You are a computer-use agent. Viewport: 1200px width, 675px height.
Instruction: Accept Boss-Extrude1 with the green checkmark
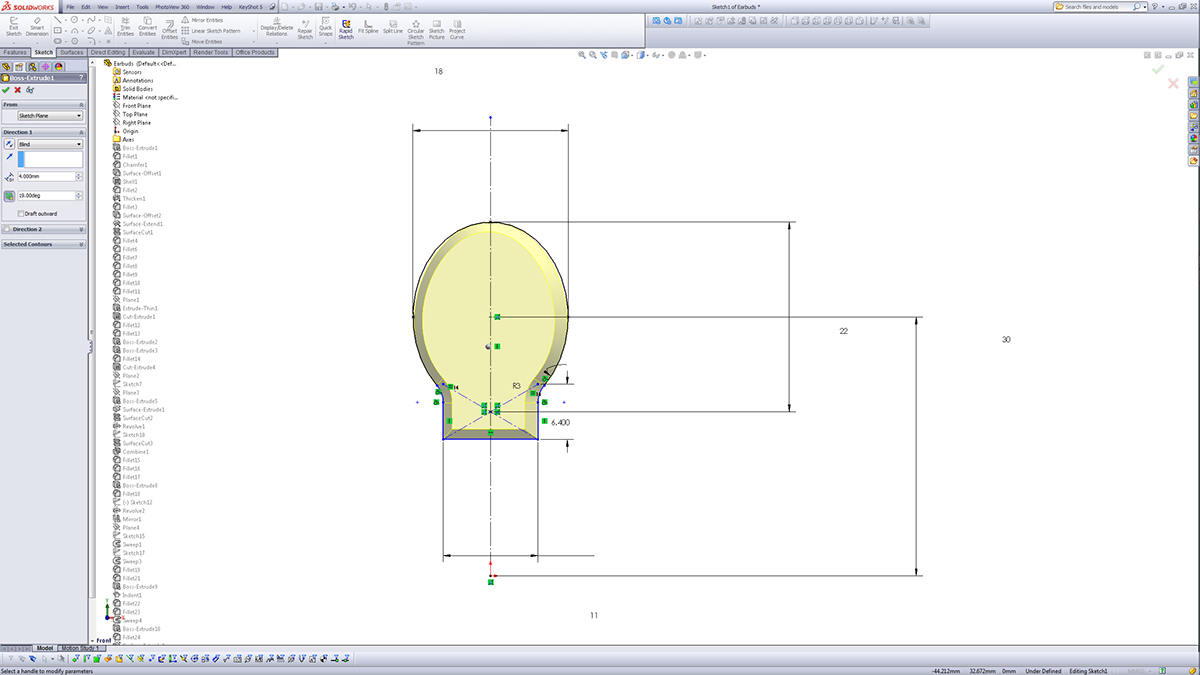[x=5, y=89]
